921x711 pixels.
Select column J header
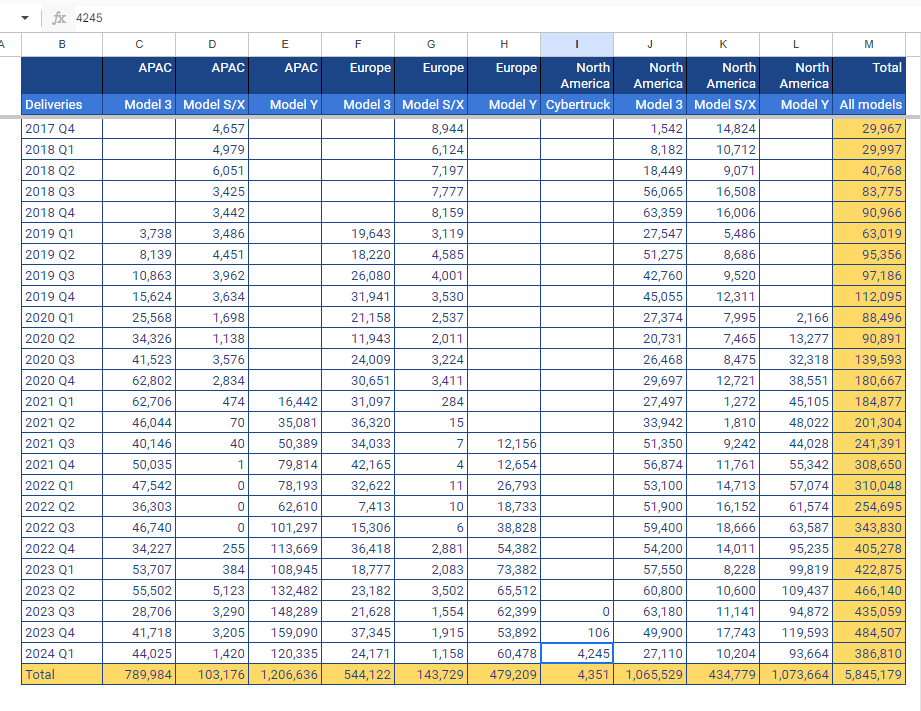pyautogui.click(x=650, y=44)
